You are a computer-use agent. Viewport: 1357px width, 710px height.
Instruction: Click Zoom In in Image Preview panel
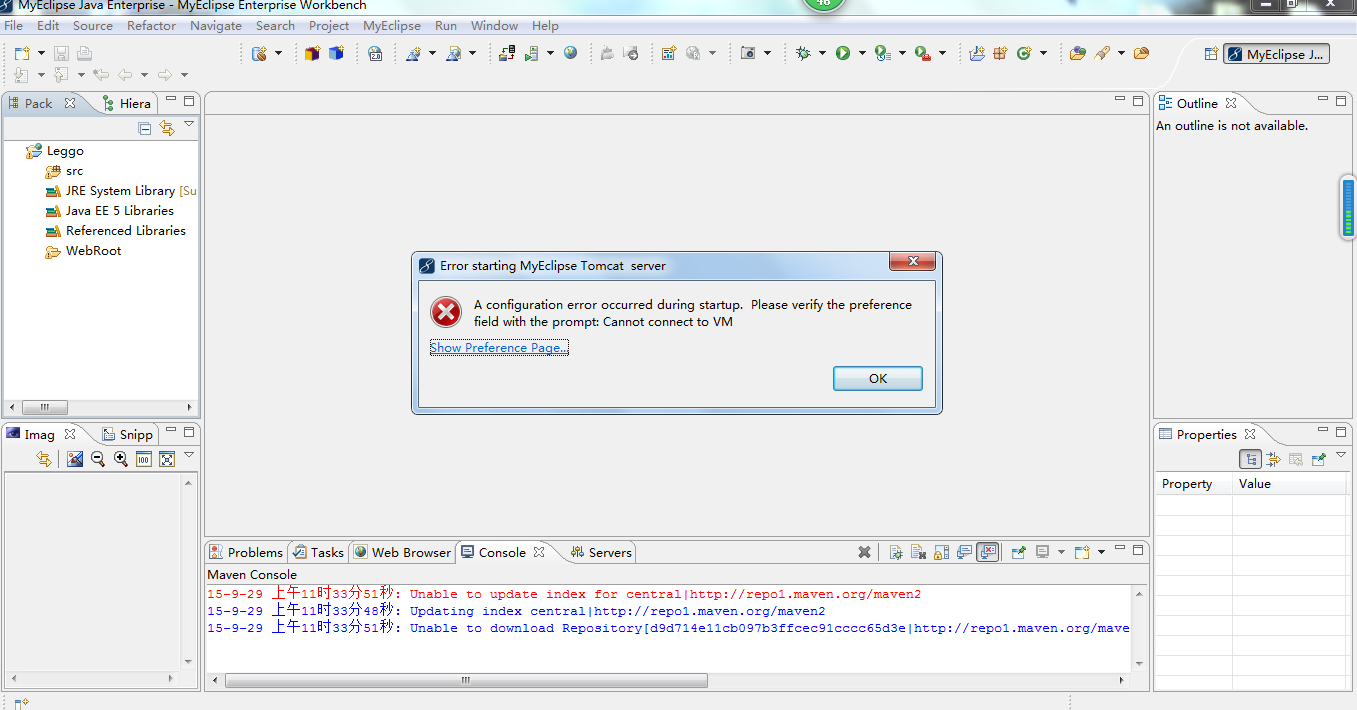coord(121,459)
